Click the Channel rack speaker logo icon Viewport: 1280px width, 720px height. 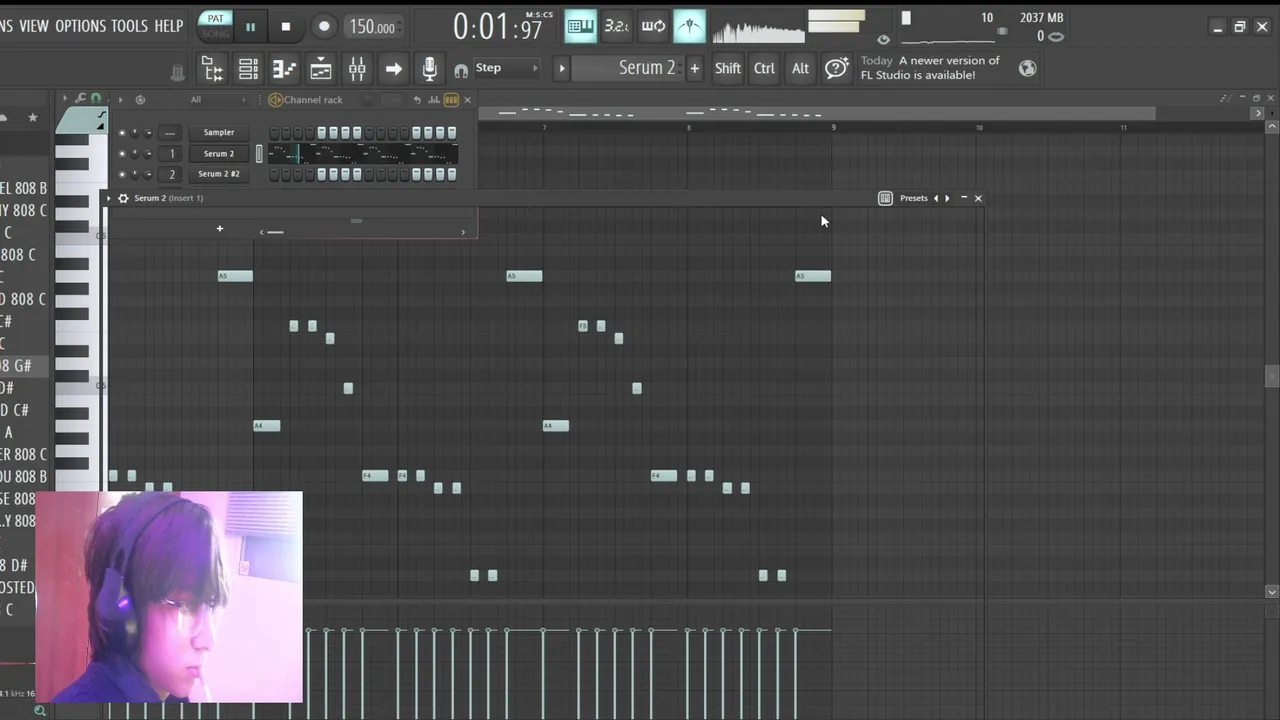[275, 100]
